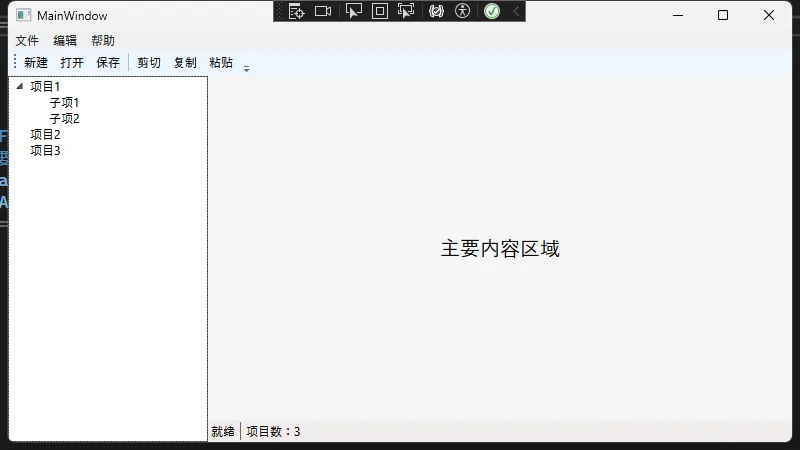Open the Live Visual Tree debug icon
Image resolution: width=800 pixels, height=450 pixels.
[x=296, y=11]
